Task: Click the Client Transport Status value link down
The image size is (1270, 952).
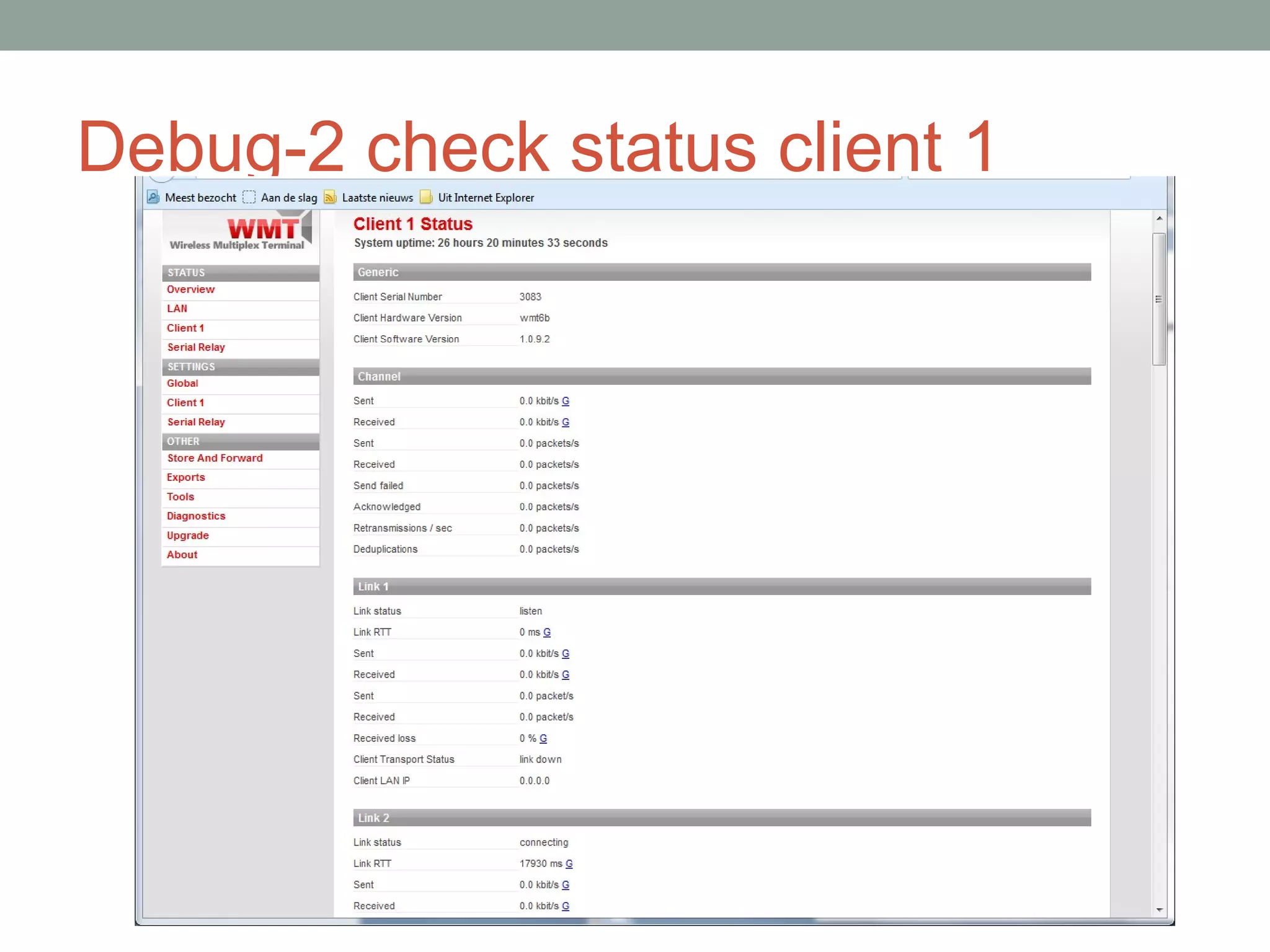Action: pyautogui.click(x=540, y=759)
